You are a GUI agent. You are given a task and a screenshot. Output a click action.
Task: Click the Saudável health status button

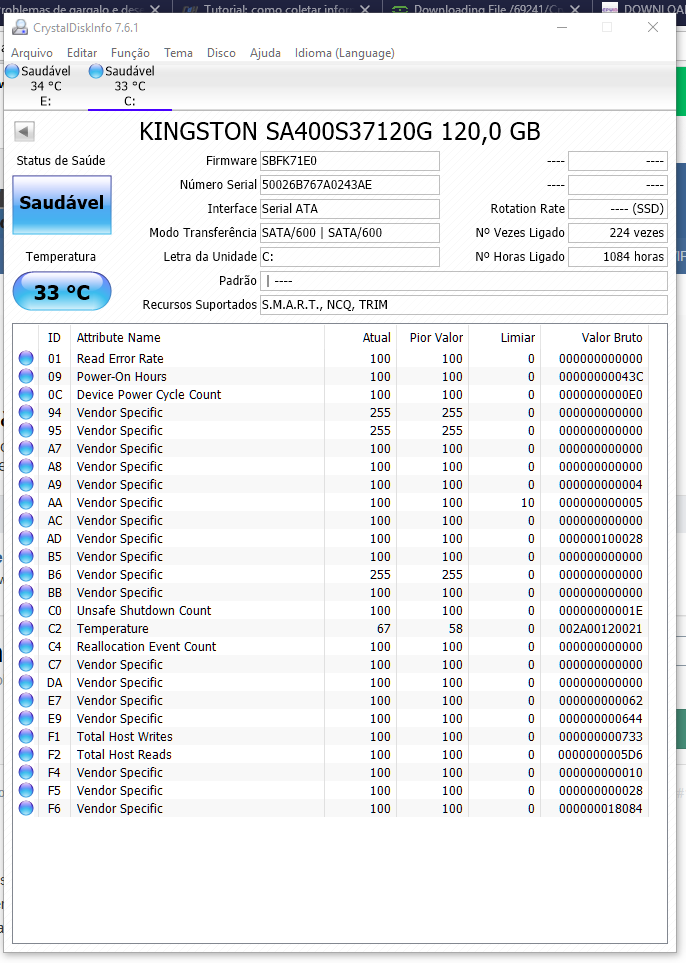(x=62, y=205)
